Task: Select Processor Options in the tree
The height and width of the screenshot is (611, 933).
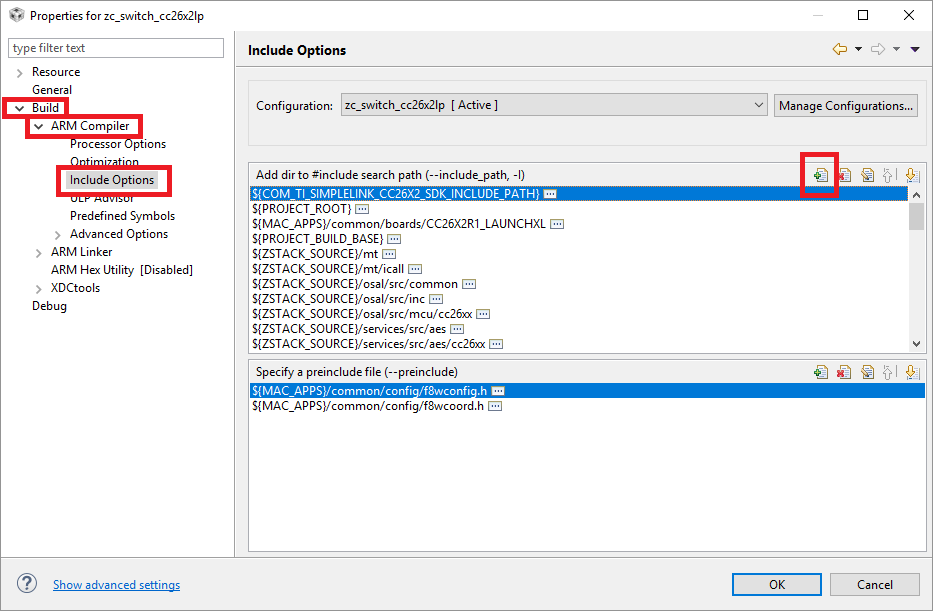Action: [118, 144]
